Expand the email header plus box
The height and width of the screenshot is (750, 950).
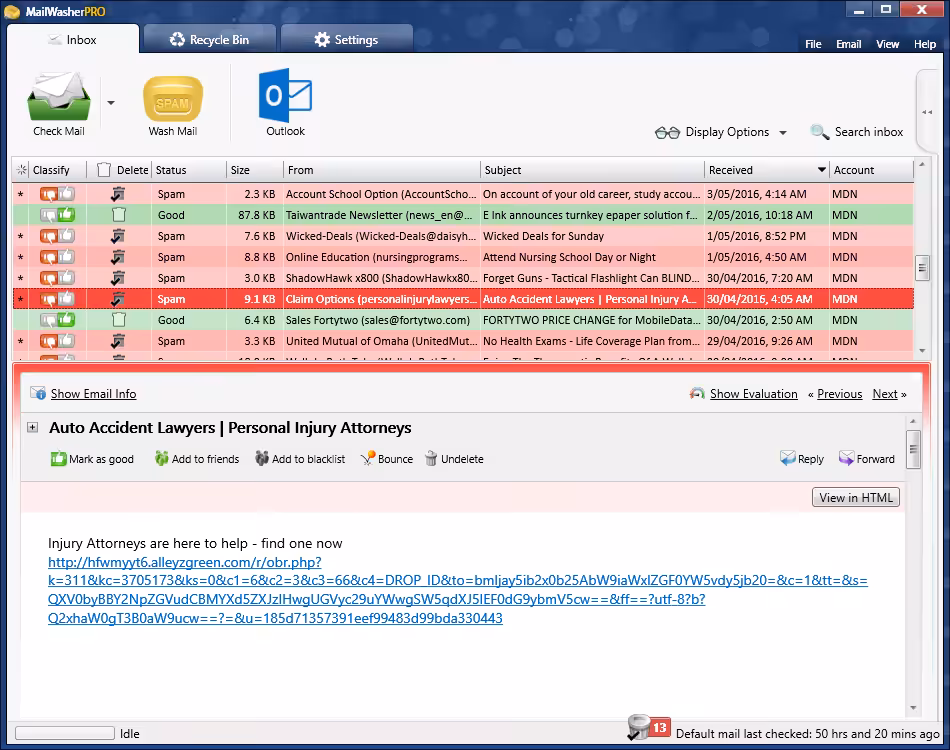point(32,428)
